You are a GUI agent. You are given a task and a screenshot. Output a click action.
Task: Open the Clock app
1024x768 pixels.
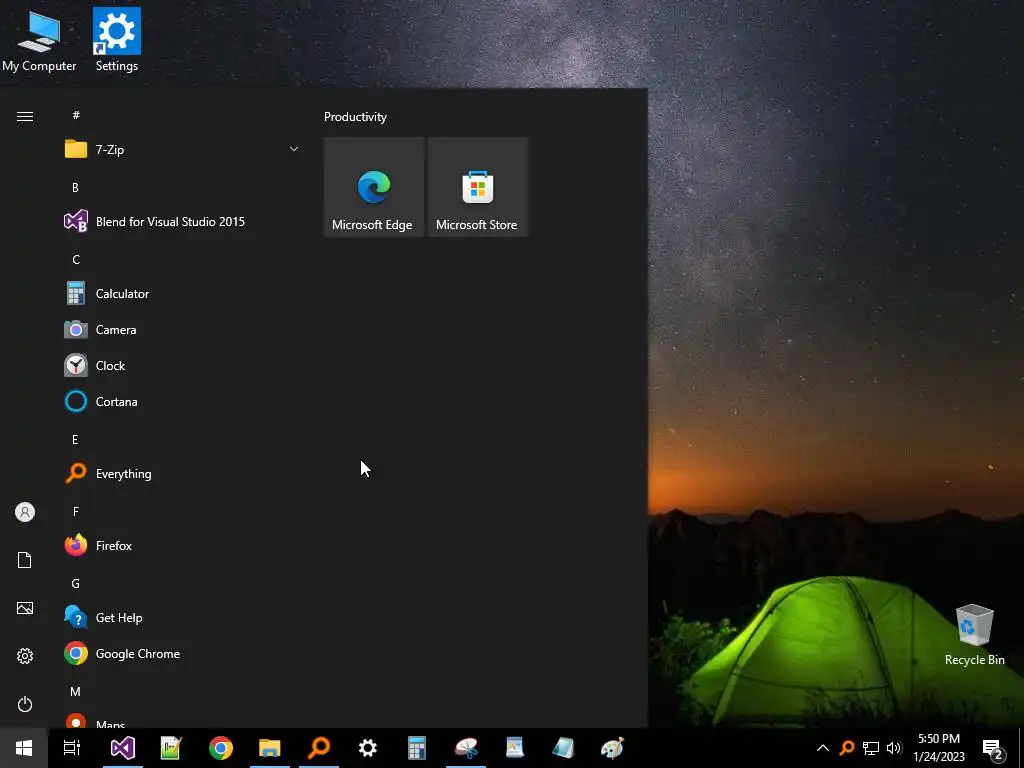coord(183,366)
